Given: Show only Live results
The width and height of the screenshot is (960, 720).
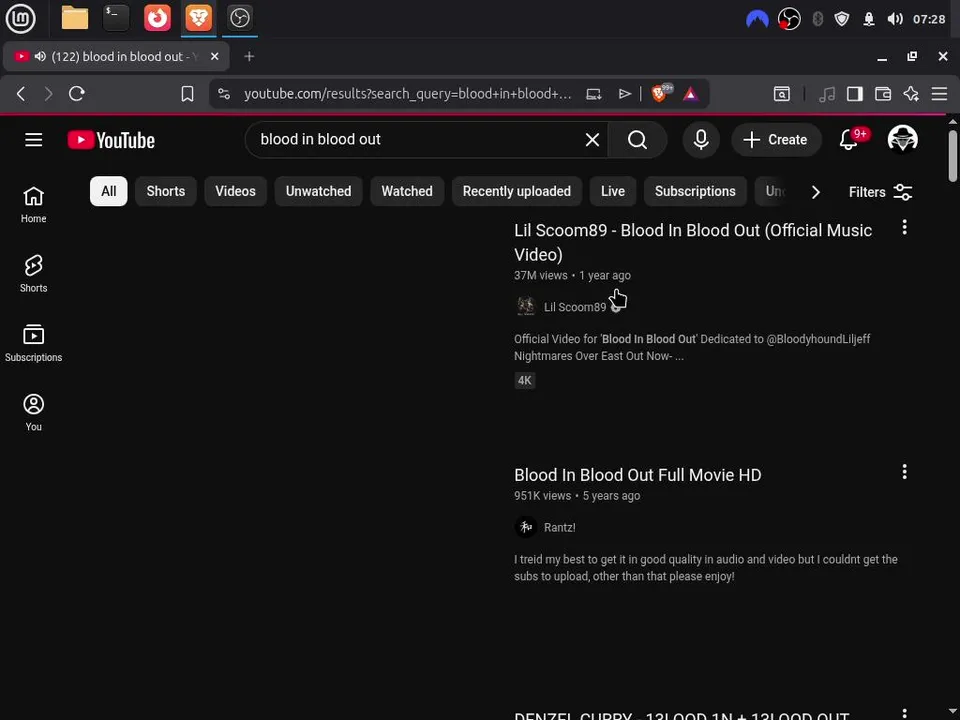Looking at the screenshot, I should click(x=612, y=191).
